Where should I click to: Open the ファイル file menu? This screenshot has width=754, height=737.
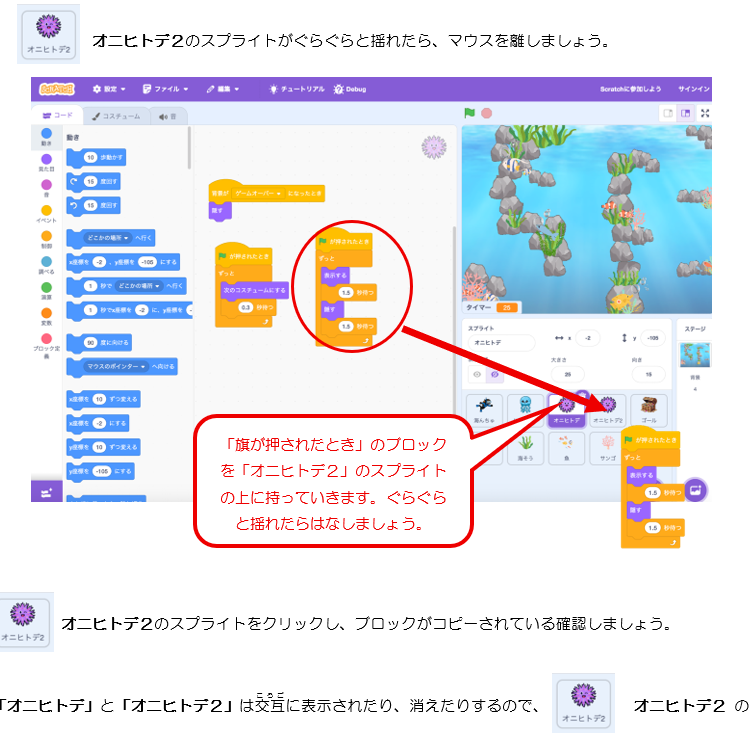click(x=165, y=89)
